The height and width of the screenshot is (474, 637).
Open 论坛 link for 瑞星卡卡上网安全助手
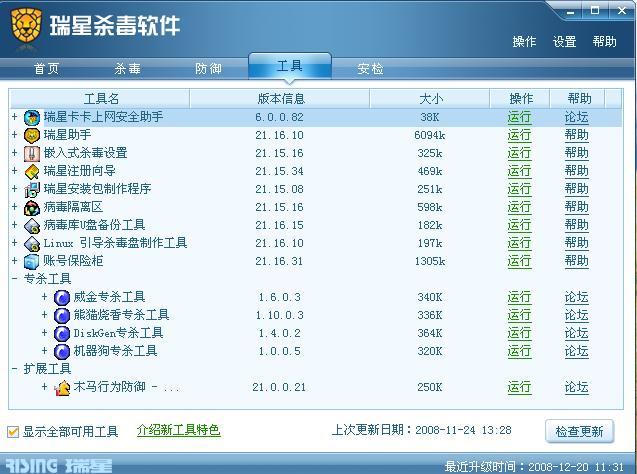coord(576,117)
